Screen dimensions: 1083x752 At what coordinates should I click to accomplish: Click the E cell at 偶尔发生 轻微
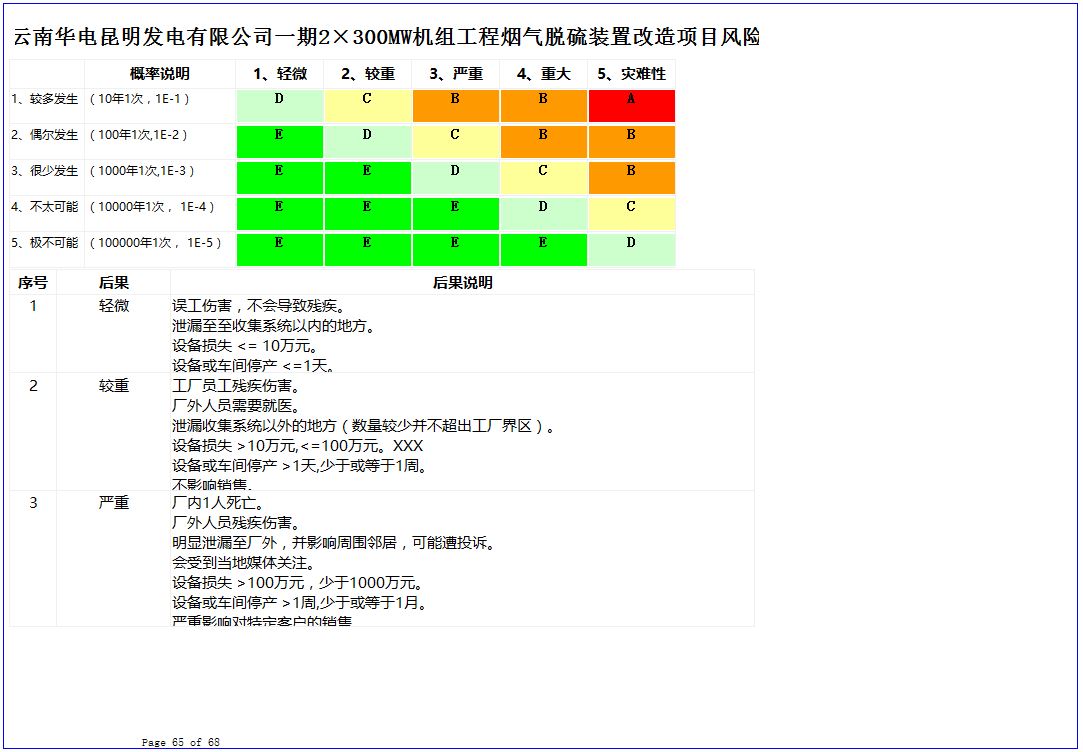[280, 142]
